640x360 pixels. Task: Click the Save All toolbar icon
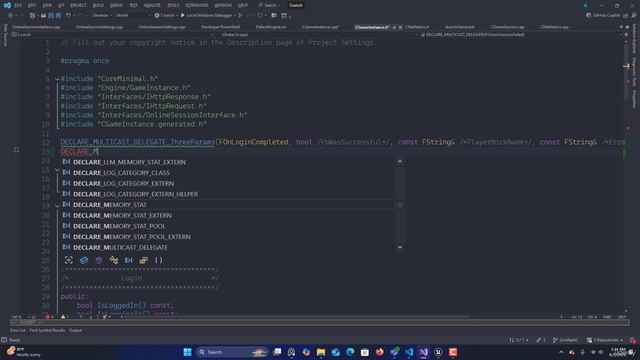click(58, 16)
